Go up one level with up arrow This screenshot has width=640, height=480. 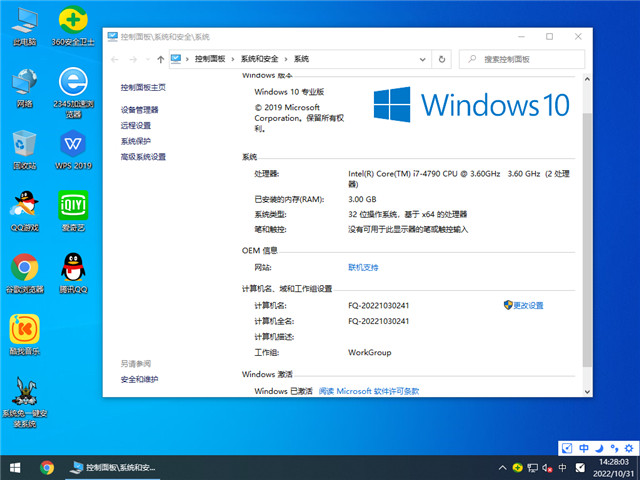point(160,59)
